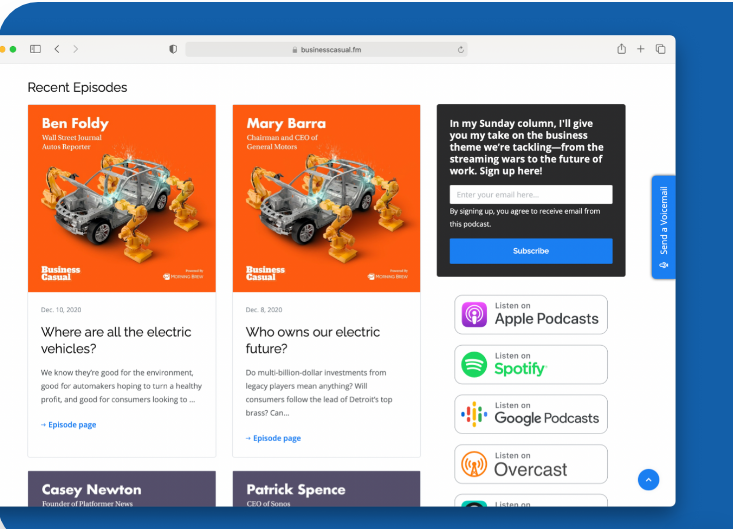Open the Casey Newton episode card
Viewport: 733px width, 529px height.
point(122,489)
